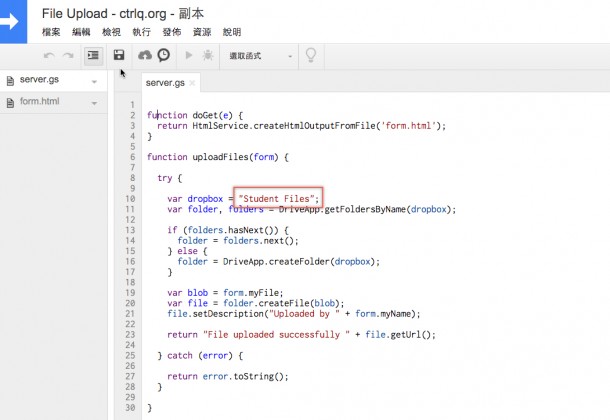Click the lightbulb icon

[310, 55]
